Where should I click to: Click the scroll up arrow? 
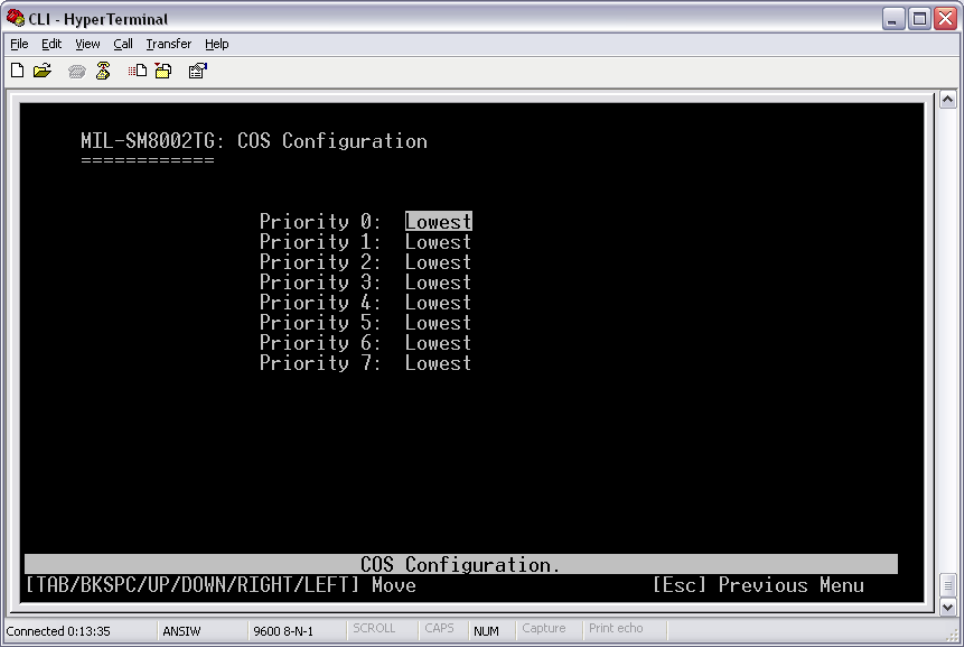(947, 99)
